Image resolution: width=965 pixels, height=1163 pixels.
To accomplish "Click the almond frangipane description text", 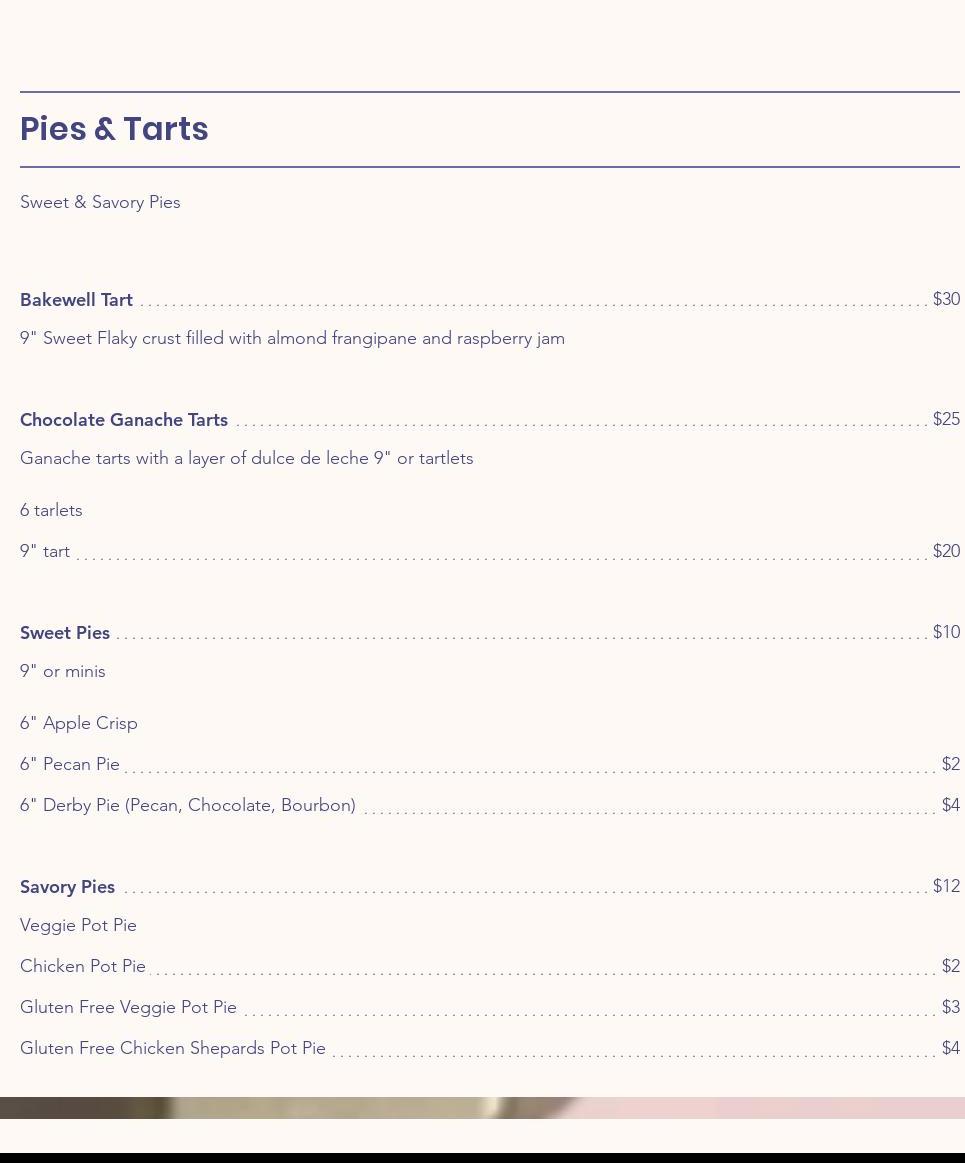I will point(292,338).
